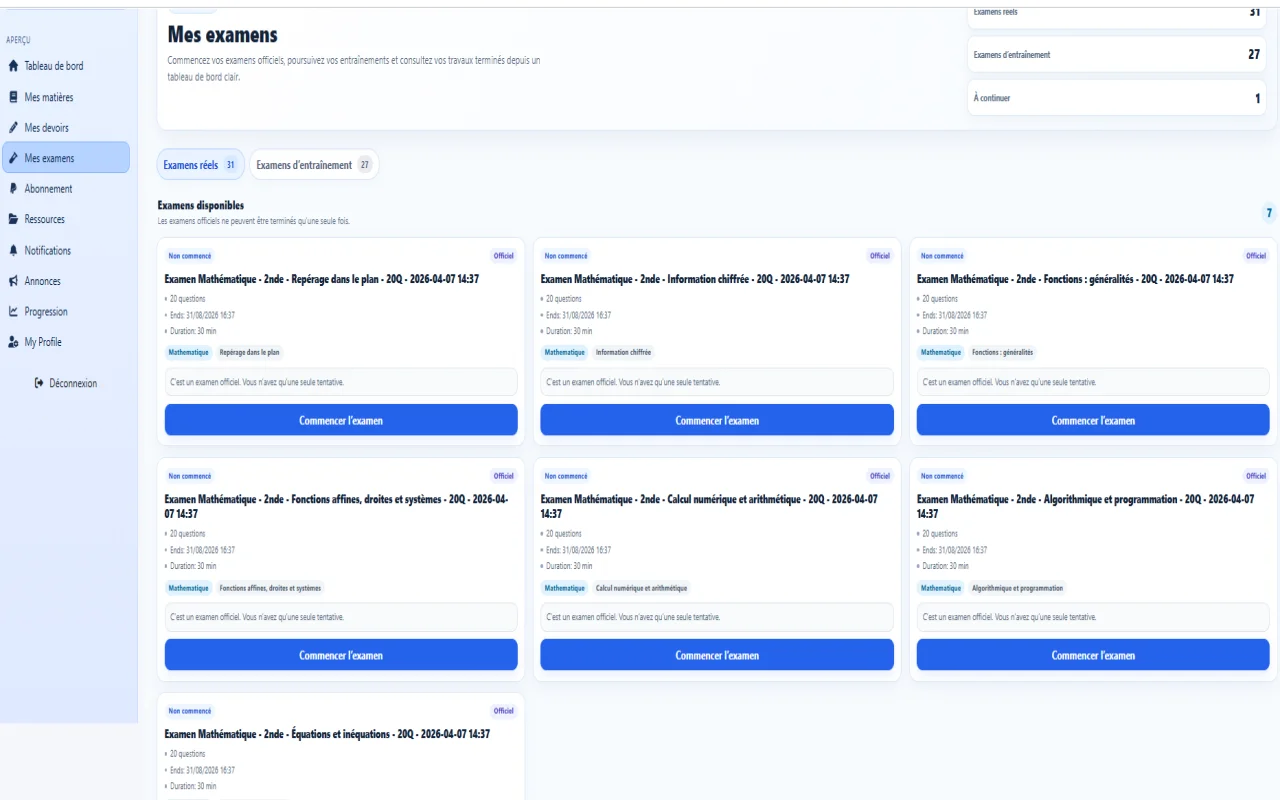This screenshot has height=800, width=1280.
Task: Click the Officiel badge on Algorithmique card
Action: 1256,476
